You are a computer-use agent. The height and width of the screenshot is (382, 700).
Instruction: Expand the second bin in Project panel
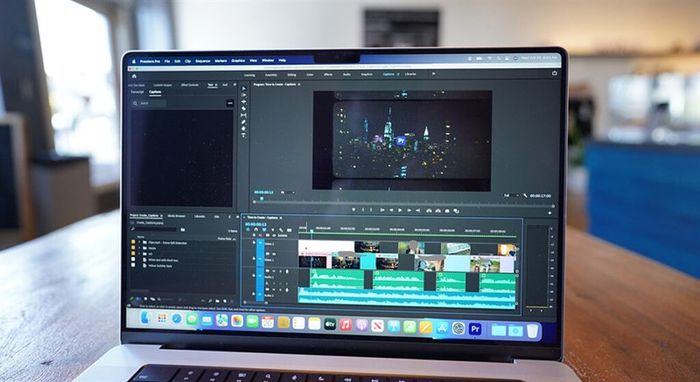point(139,248)
